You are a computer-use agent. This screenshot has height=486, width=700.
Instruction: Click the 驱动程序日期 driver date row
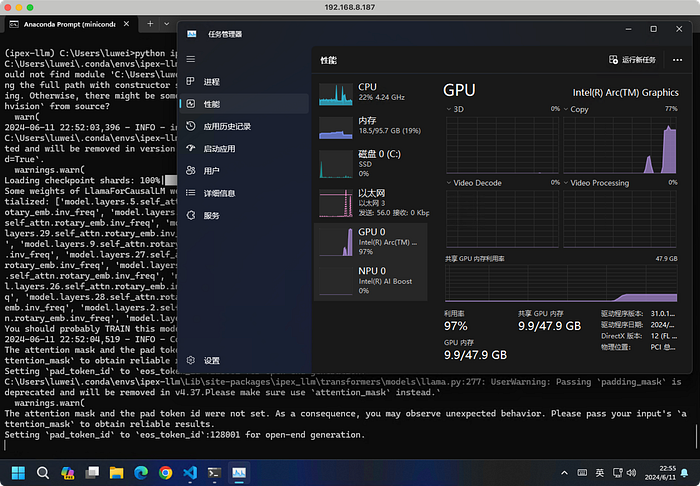[638, 325]
